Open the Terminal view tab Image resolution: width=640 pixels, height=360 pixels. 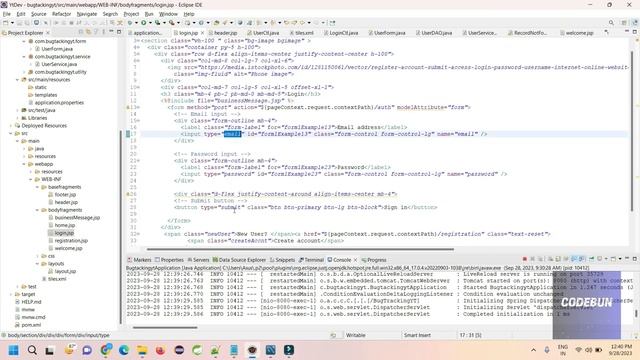coord(311,260)
